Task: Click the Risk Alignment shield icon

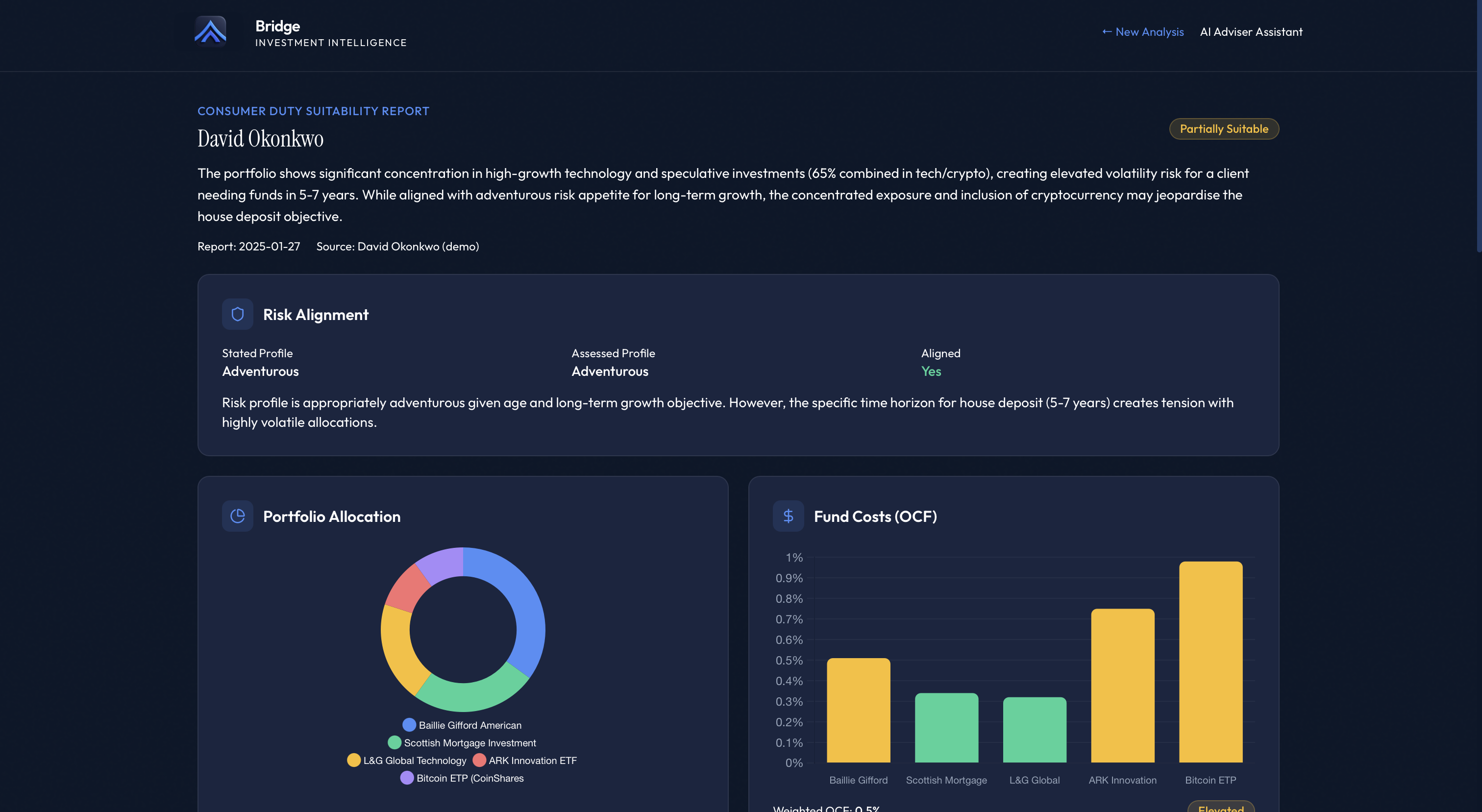Action: pos(237,314)
